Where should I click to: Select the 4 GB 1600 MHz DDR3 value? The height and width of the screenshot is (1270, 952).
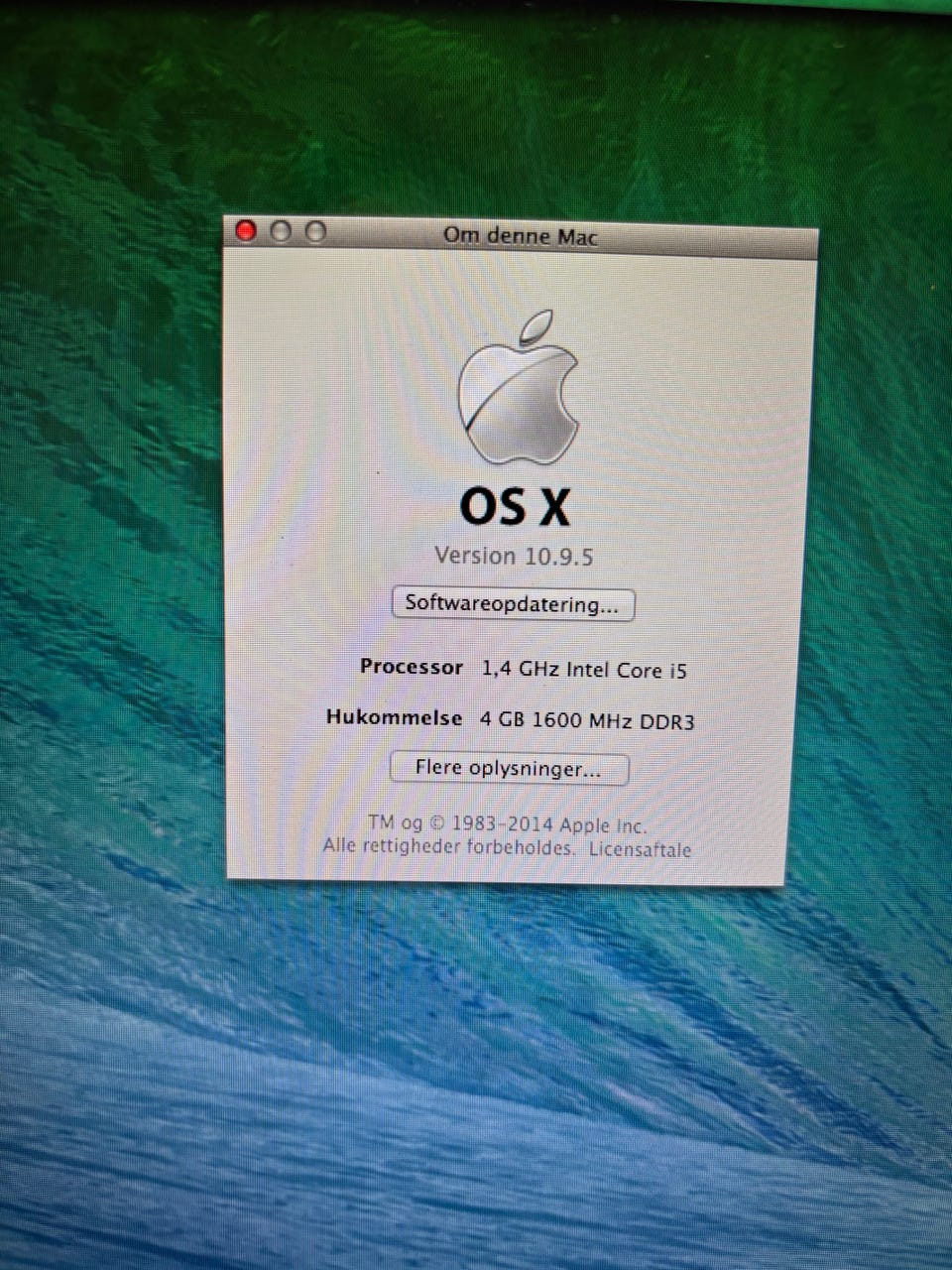pyautogui.click(x=587, y=721)
